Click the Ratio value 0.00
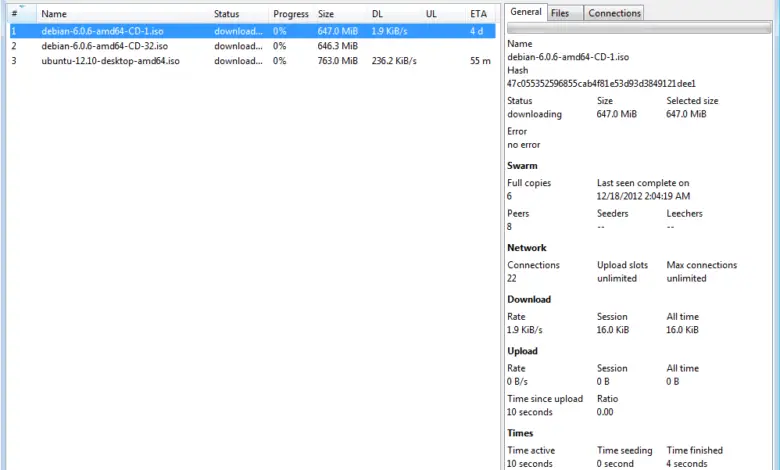The width and height of the screenshot is (780, 470). (x=605, y=412)
